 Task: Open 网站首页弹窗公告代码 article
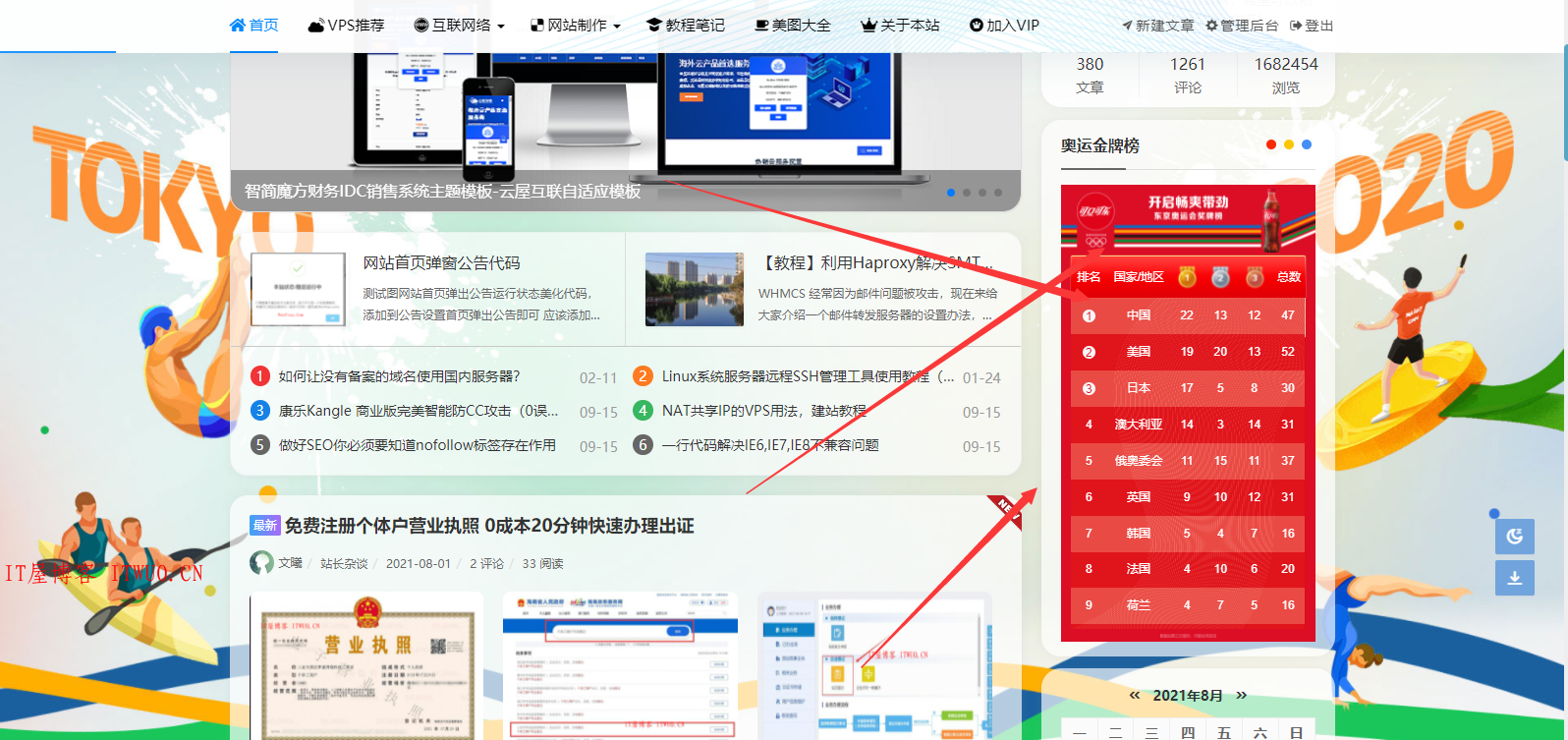(441, 262)
